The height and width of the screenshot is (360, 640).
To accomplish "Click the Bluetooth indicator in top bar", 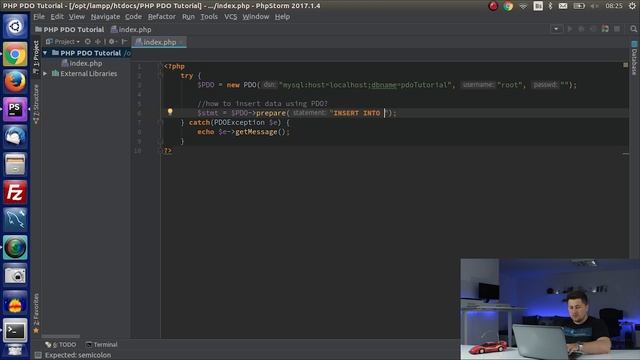I will 550,6.
